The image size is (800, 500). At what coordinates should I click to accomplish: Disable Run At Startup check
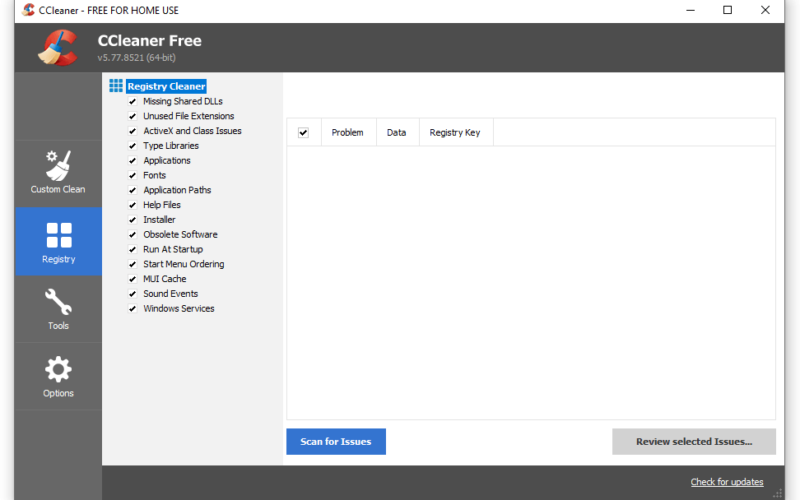coord(133,249)
